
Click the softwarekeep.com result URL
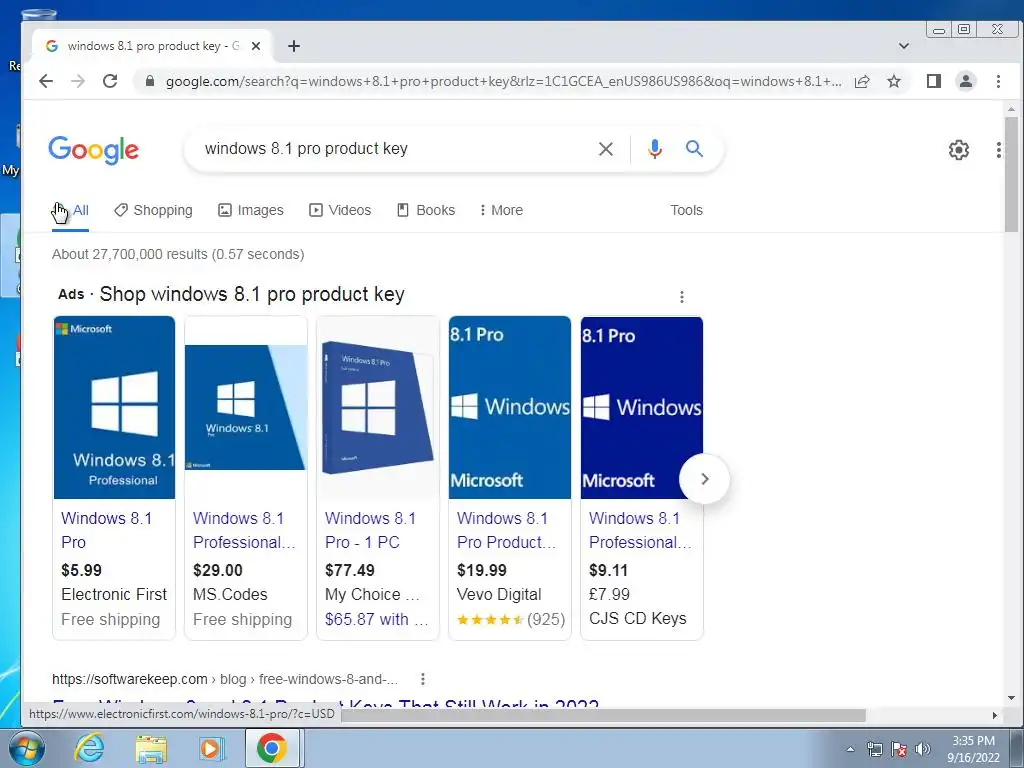[225, 679]
